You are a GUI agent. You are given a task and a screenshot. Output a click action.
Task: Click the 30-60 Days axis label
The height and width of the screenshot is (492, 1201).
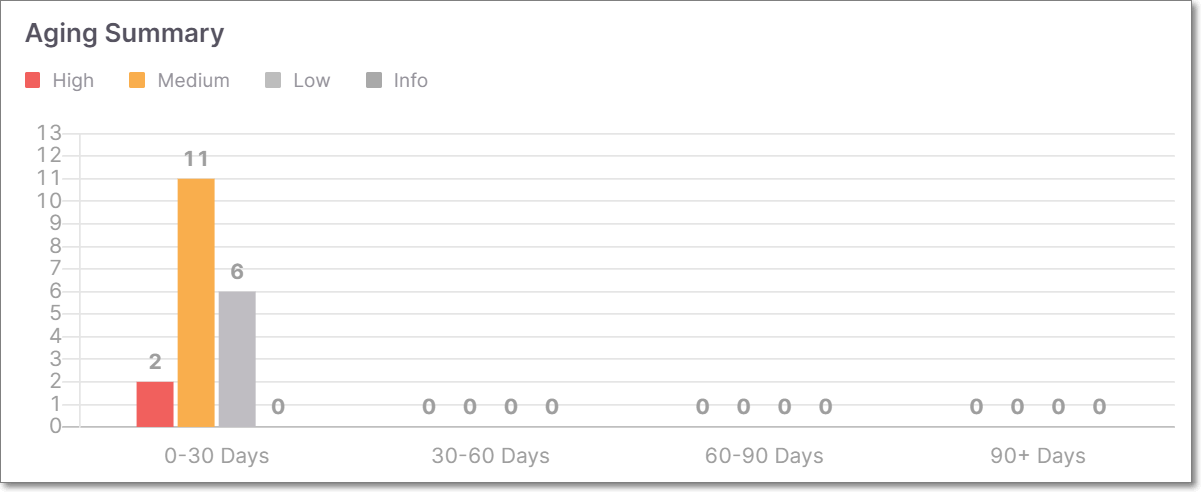click(x=491, y=456)
